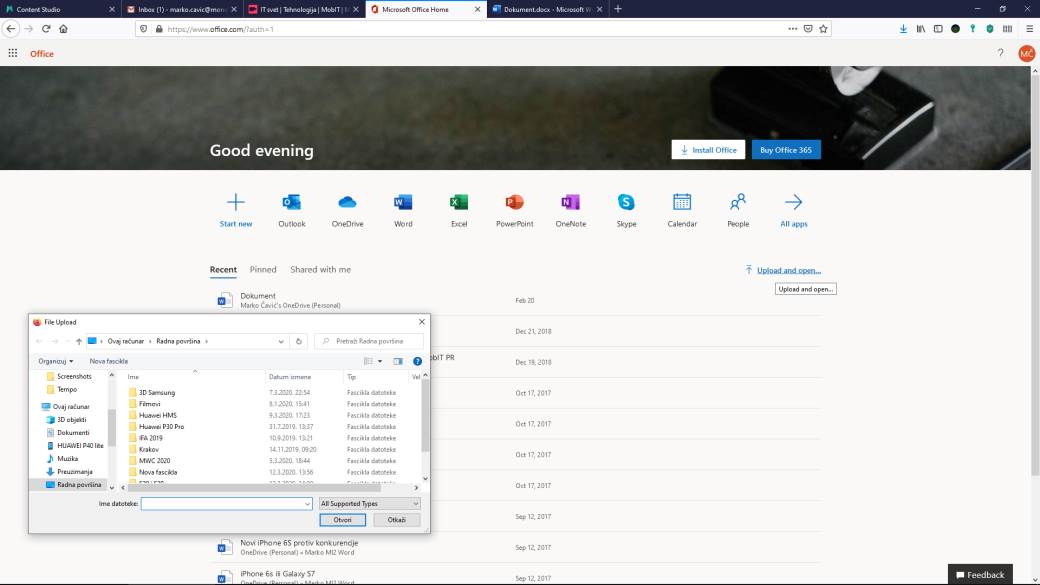The height and width of the screenshot is (585, 1040).
Task: Launch OneDrive from the app row
Action: (347, 203)
